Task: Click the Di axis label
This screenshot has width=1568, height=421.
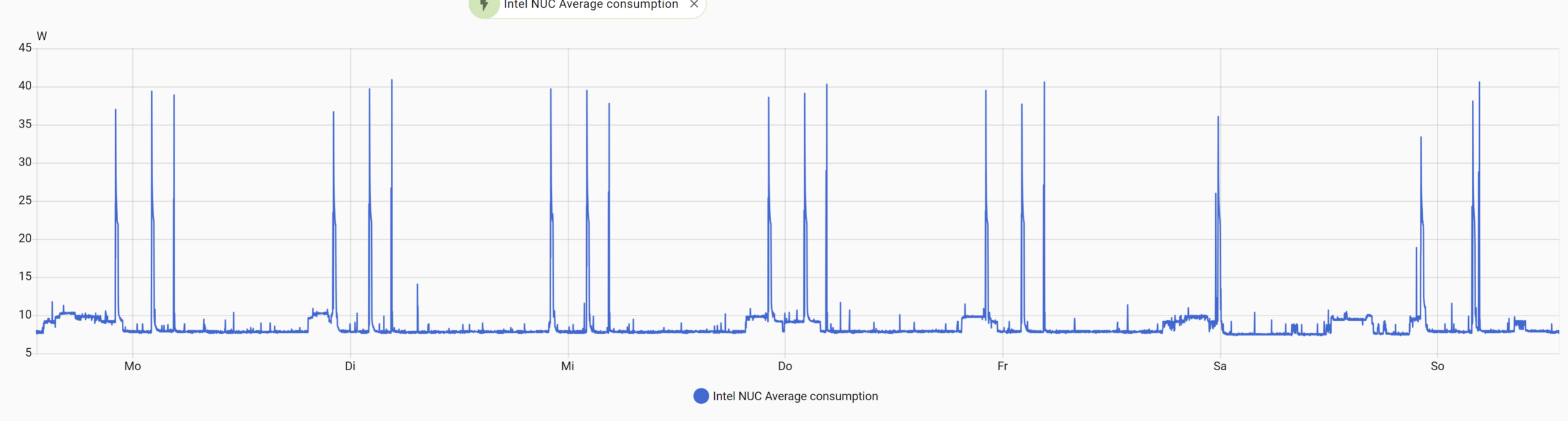Action: click(350, 366)
